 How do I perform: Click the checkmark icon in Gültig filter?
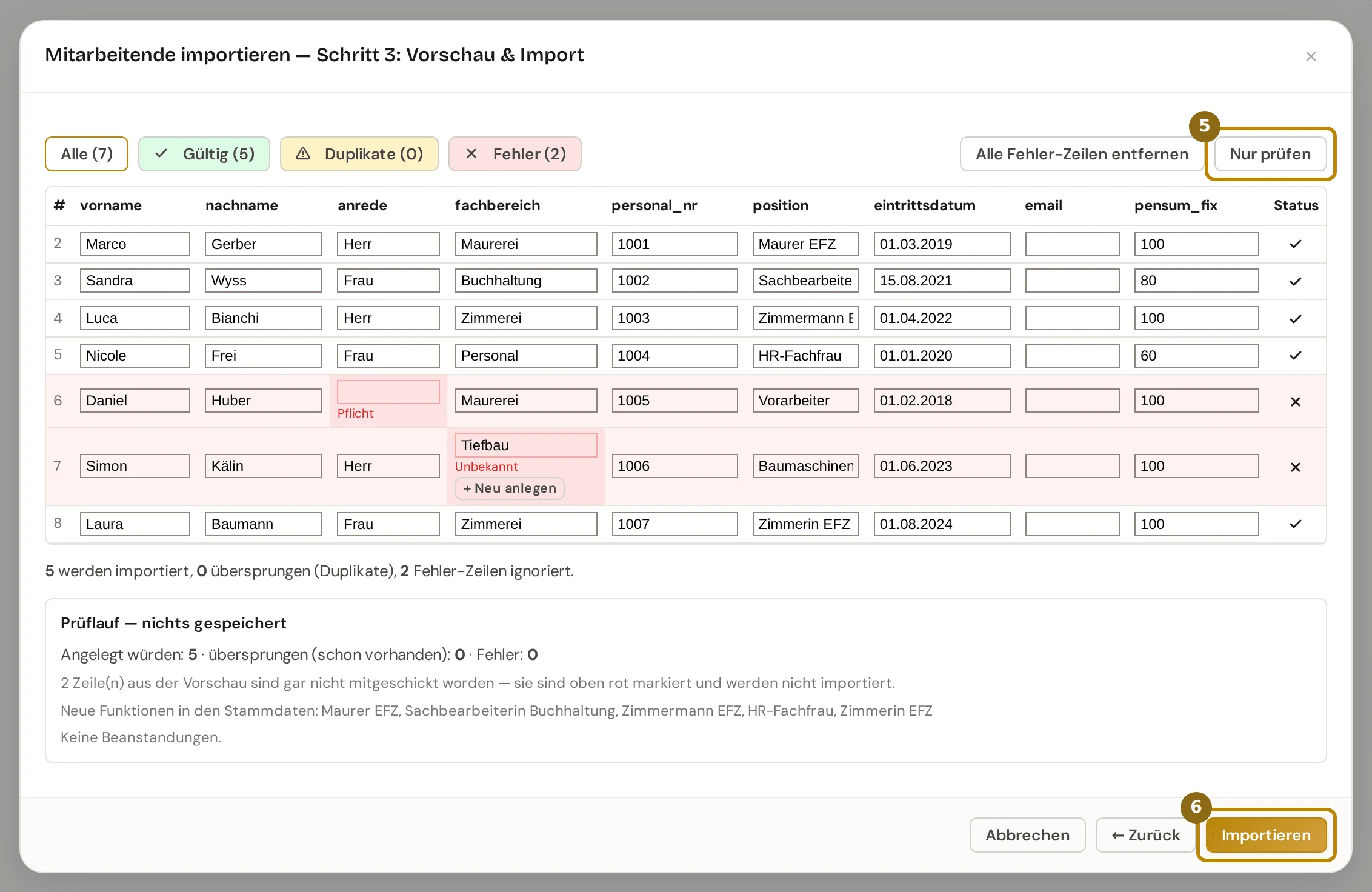point(161,154)
